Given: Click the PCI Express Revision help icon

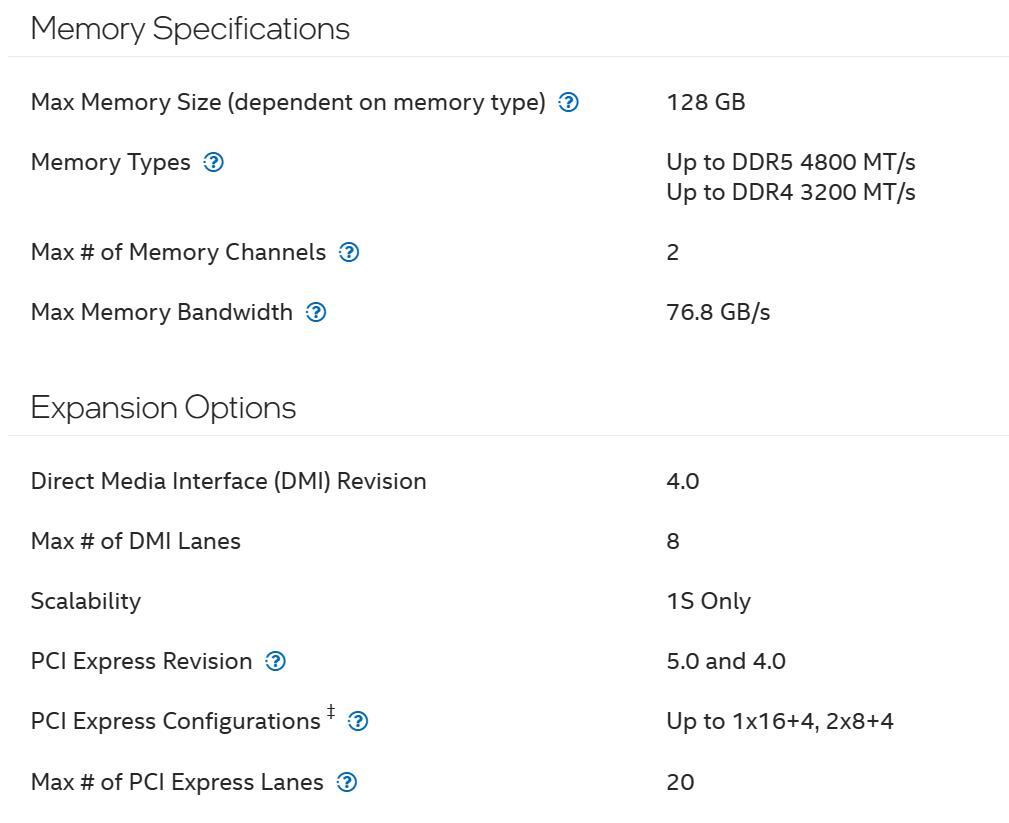Looking at the screenshot, I should point(275,661).
